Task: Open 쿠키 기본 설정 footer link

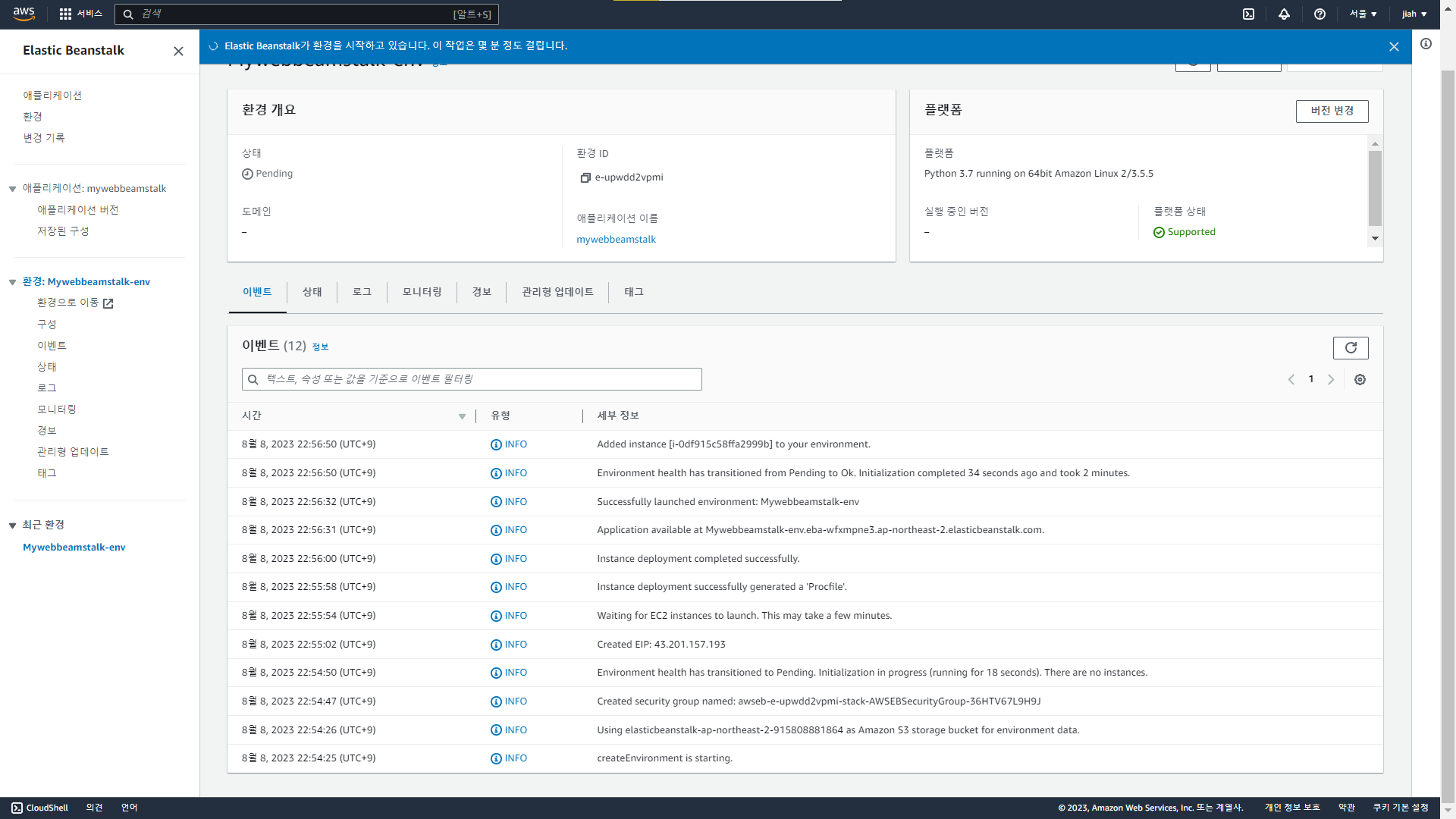Action: [1401, 808]
